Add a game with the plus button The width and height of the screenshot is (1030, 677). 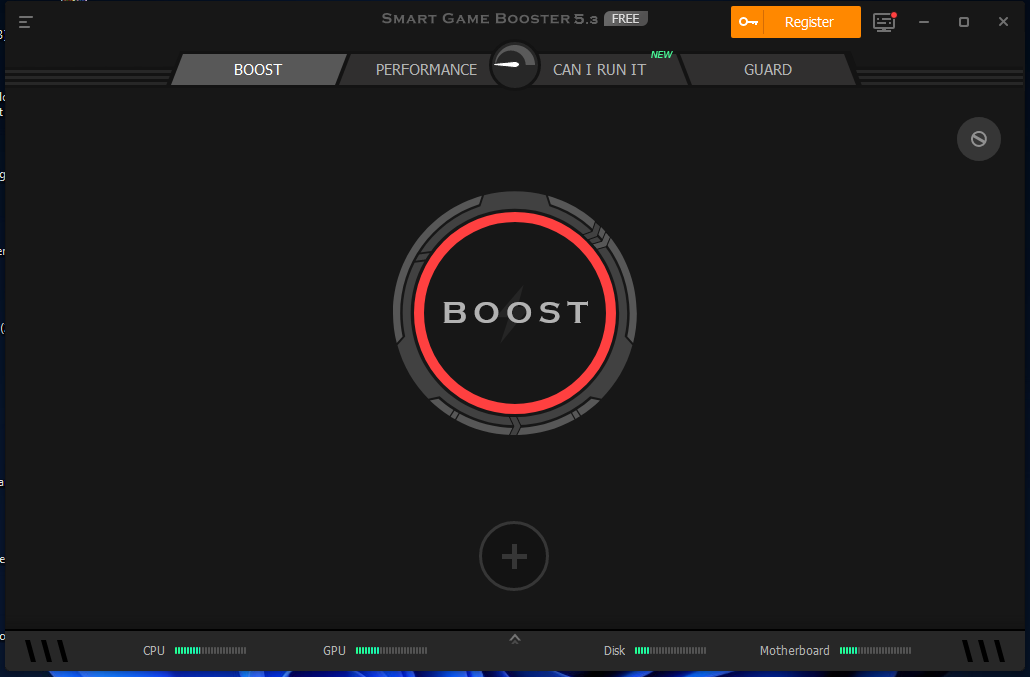point(514,556)
